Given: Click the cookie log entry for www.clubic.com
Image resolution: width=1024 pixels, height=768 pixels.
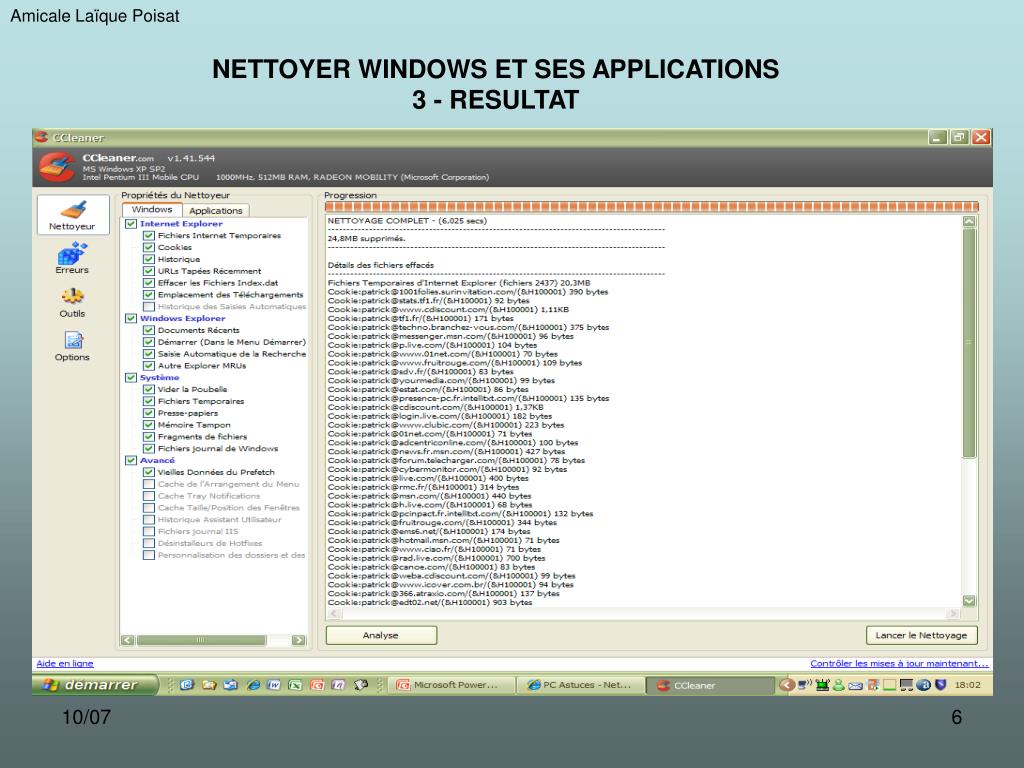Looking at the screenshot, I should (x=445, y=424).
